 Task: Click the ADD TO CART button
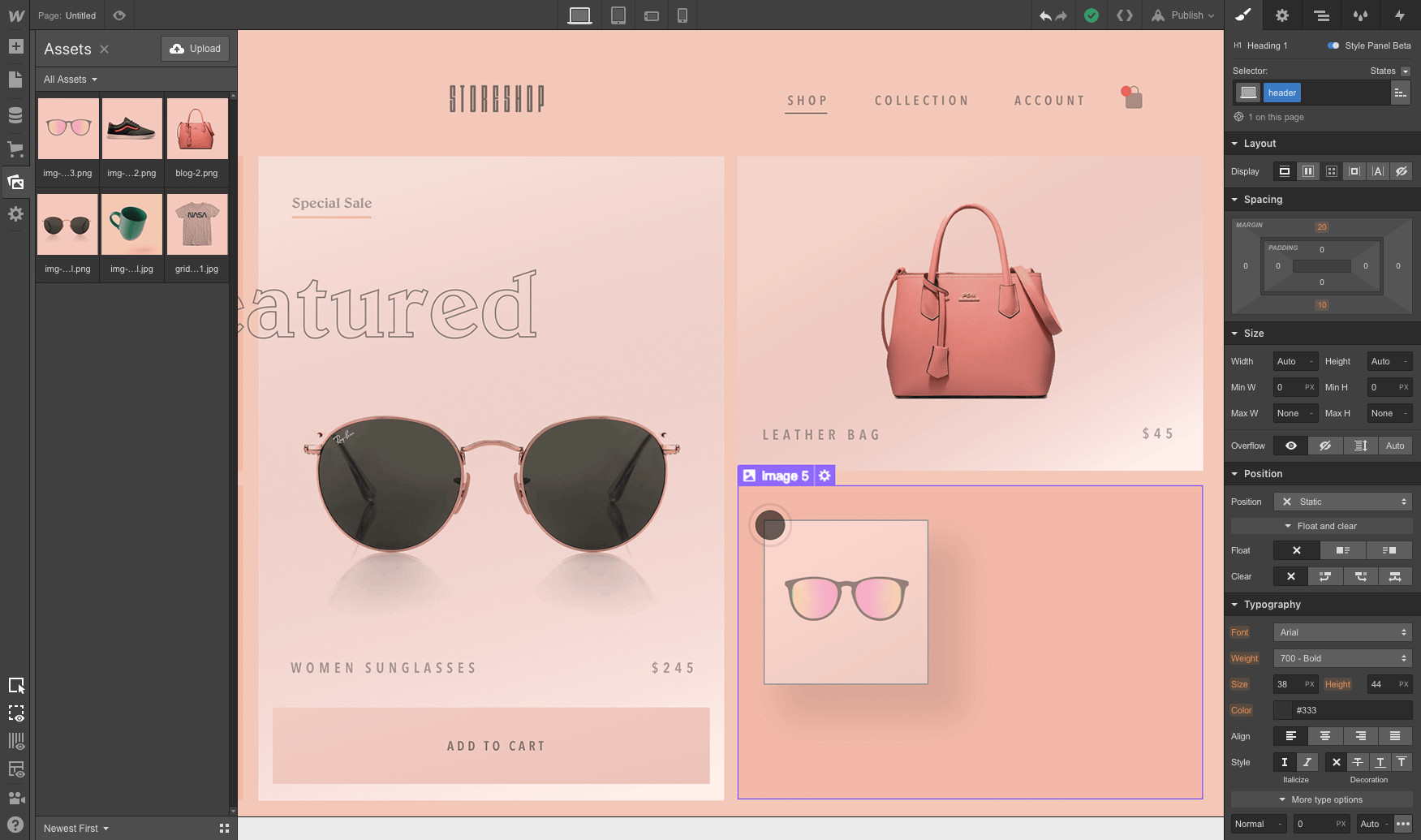tap(495, 746)
